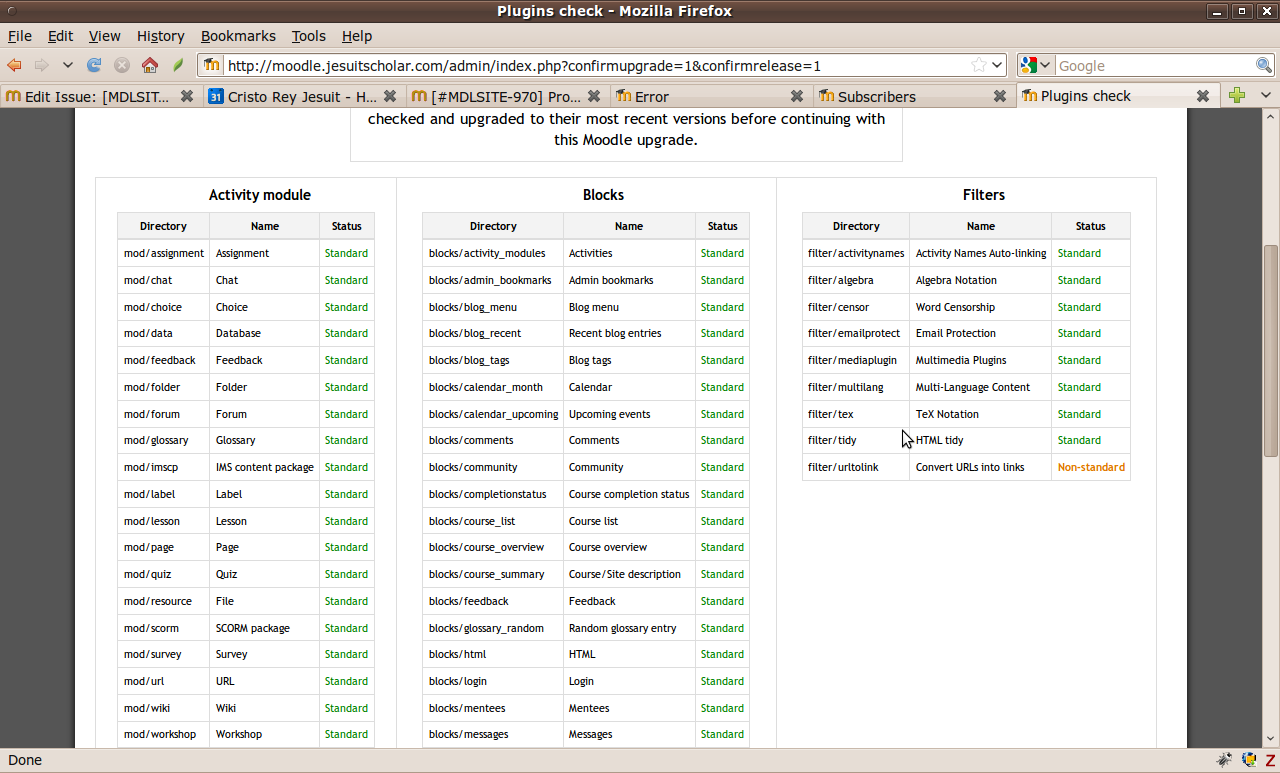Open a new tab with plus icon
The image size is (1280, 773).
(x=1237, y=96)
